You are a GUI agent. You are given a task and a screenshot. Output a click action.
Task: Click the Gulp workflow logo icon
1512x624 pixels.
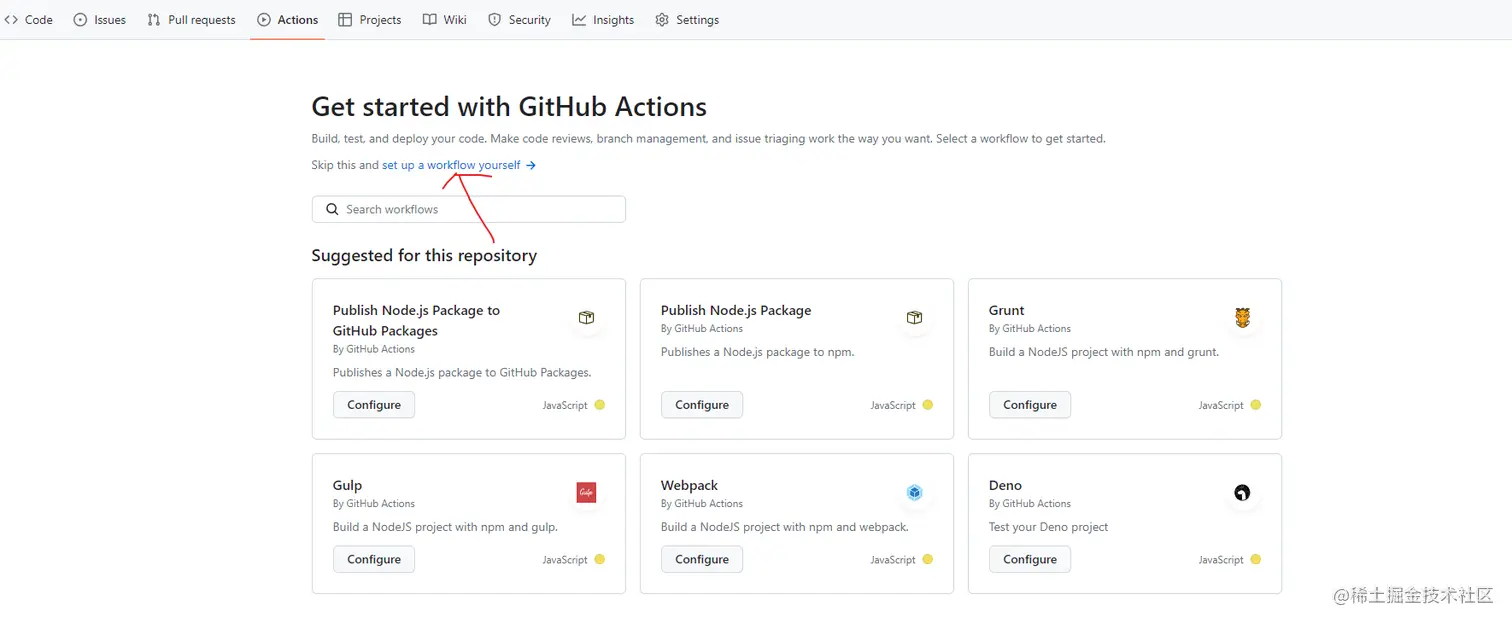[x=586, y=492]
